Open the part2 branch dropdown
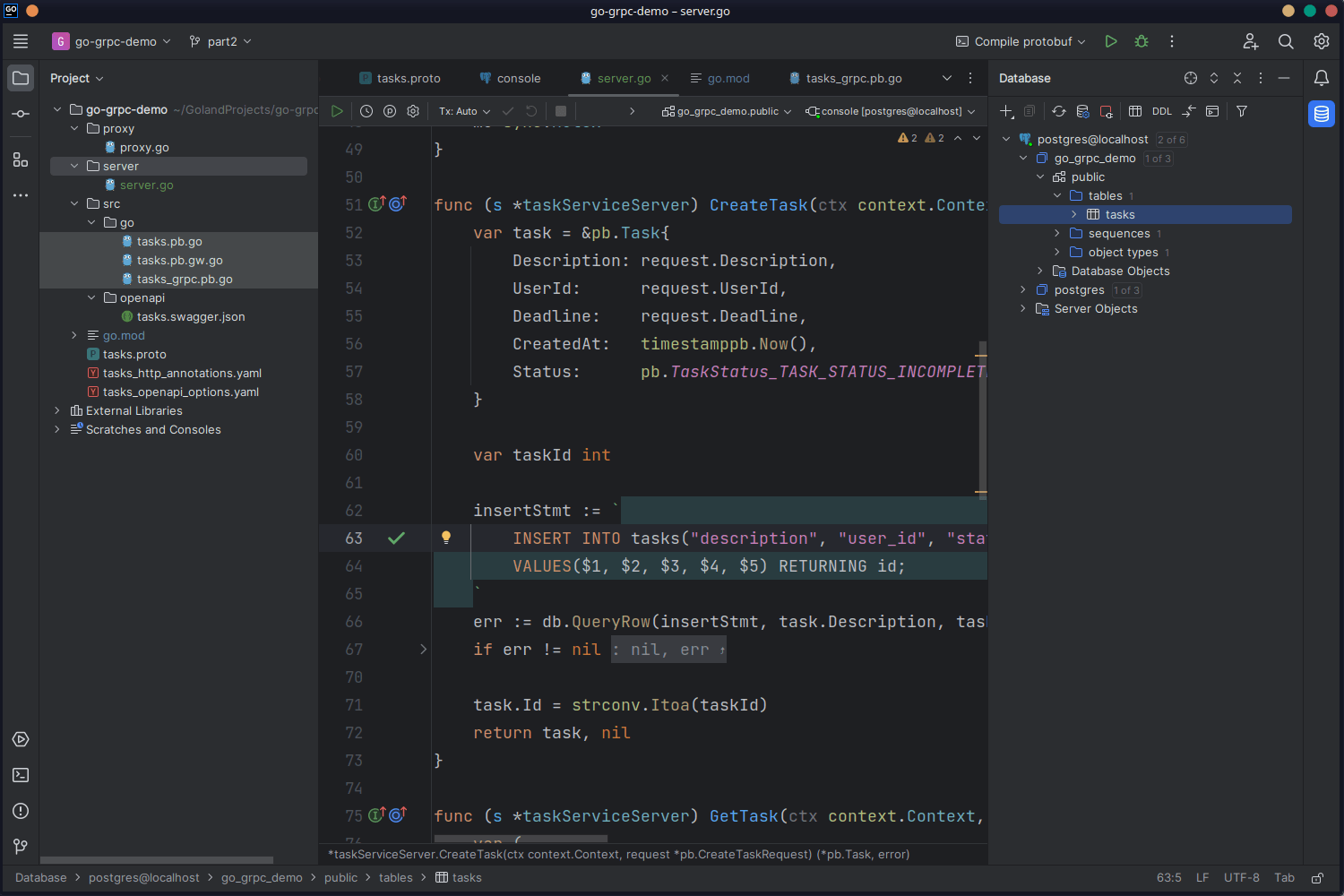This screenshot has width=1344, height=896. click(220, 41)
